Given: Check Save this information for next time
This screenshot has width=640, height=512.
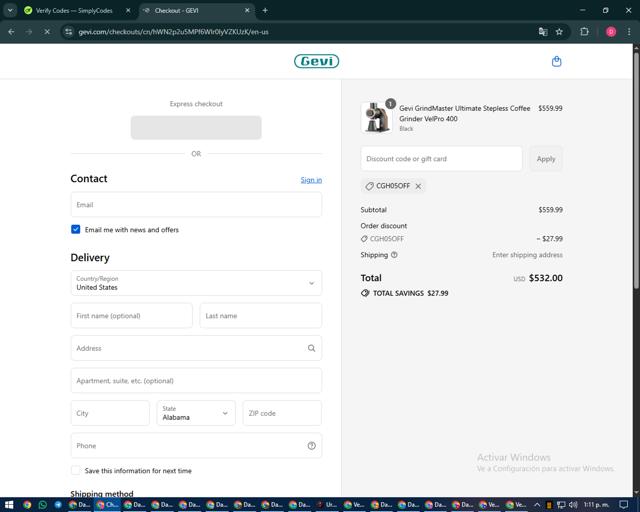Looking at the screenshot, I should [76, 470].
